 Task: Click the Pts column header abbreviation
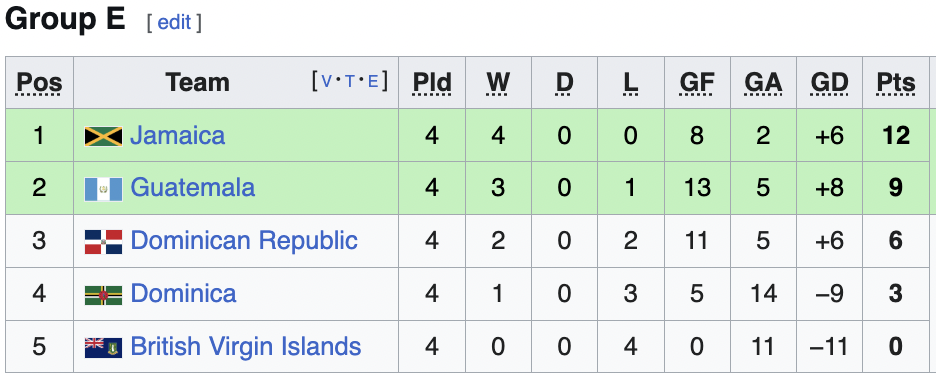tap(895, 83)
